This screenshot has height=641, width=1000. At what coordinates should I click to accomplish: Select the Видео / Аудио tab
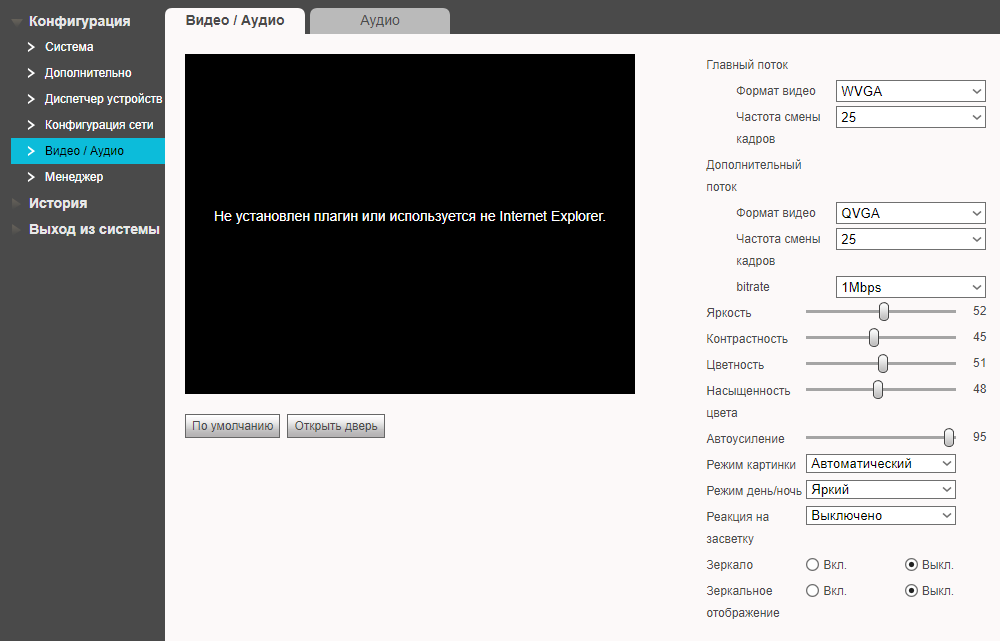coord(235,20)
